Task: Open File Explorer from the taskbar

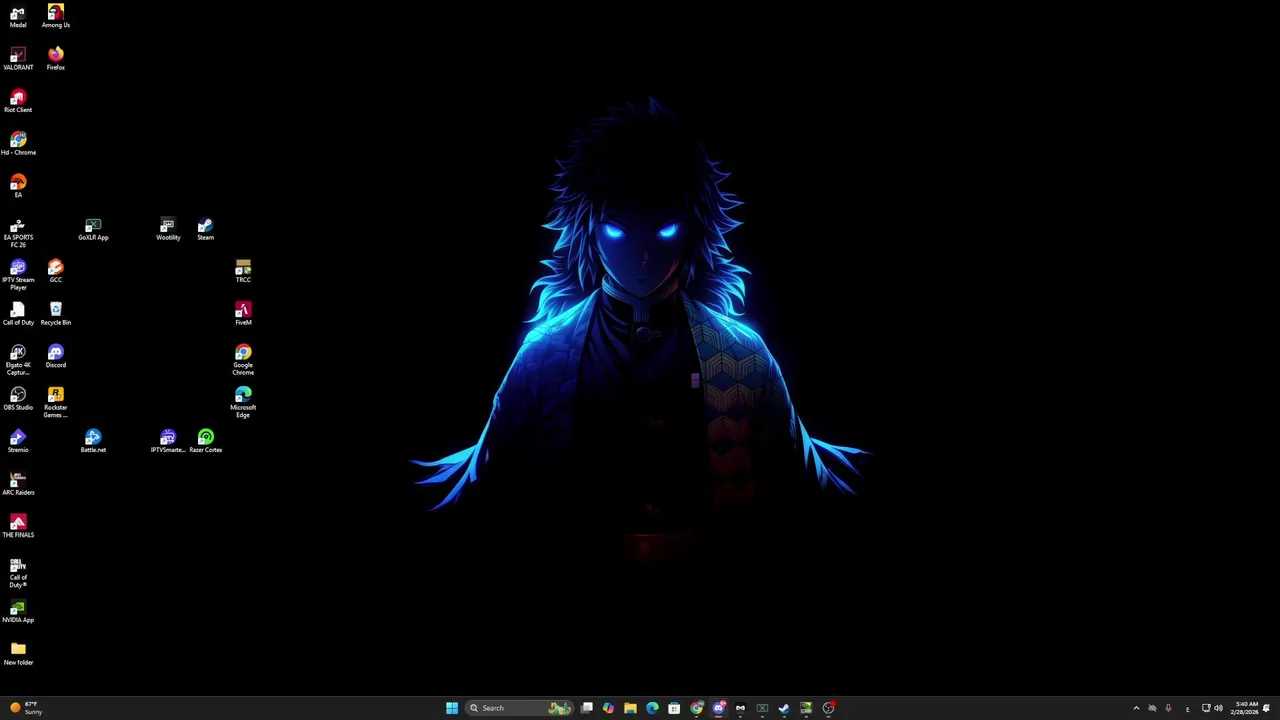Action: click(630, 708)
